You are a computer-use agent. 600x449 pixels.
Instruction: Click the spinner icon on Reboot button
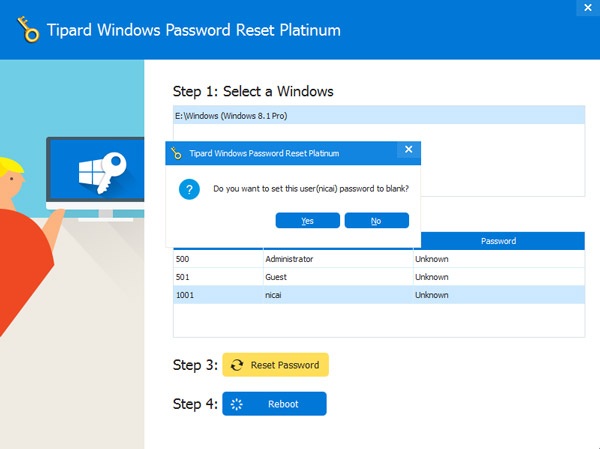point(237,404)
